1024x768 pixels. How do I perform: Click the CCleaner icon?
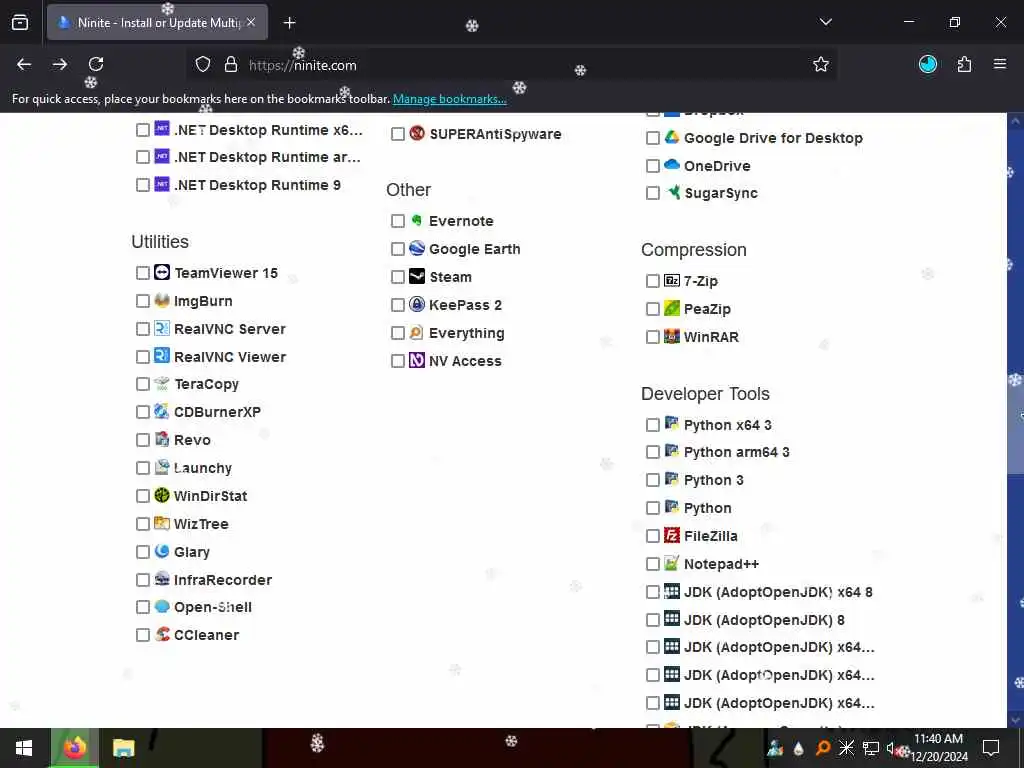pyautogui.click(x=162, y=634)
